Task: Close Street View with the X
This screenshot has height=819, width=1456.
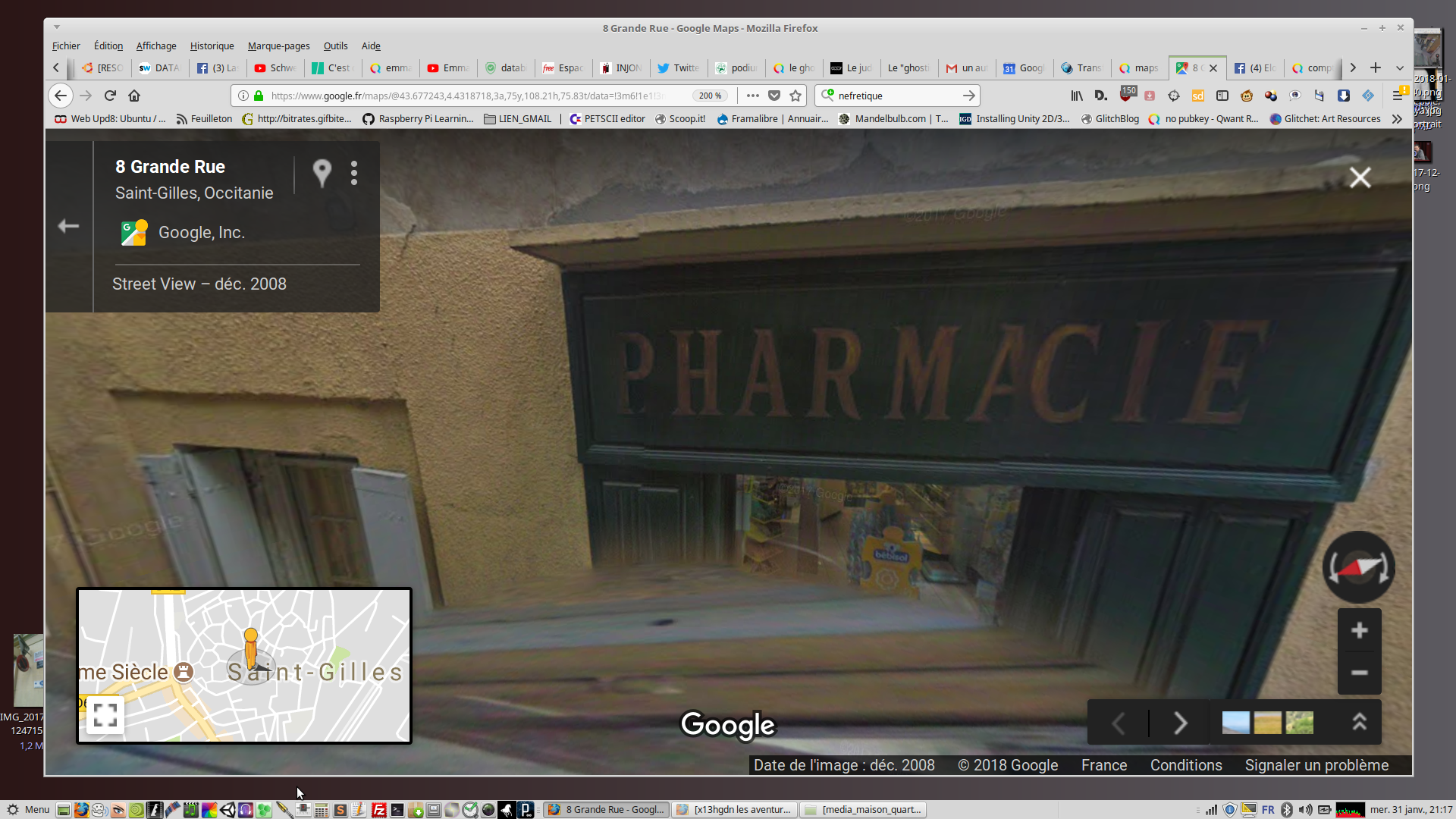Action: 1360,177
